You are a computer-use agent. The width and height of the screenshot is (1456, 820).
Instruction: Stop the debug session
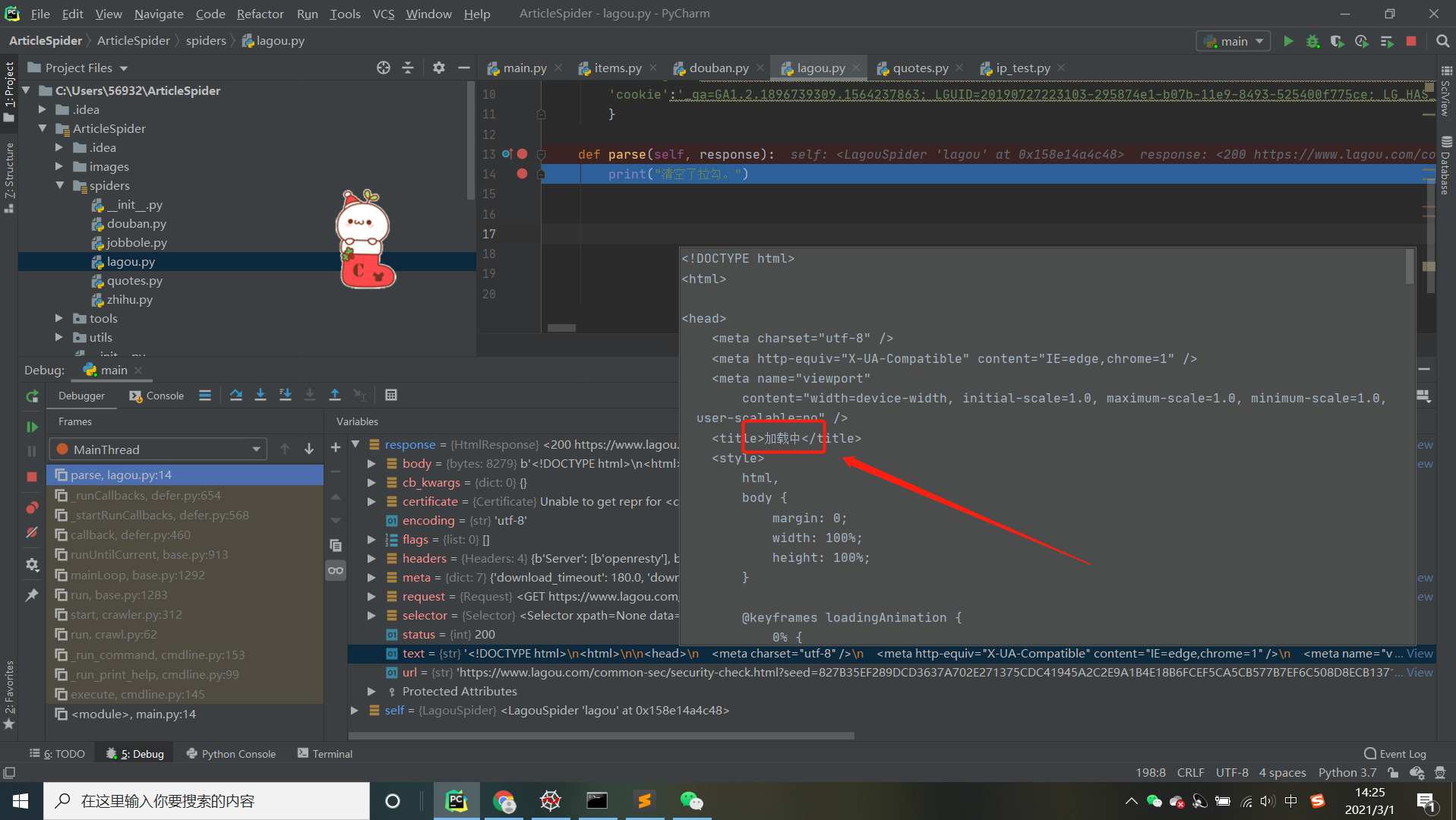(x=32, y=477)
